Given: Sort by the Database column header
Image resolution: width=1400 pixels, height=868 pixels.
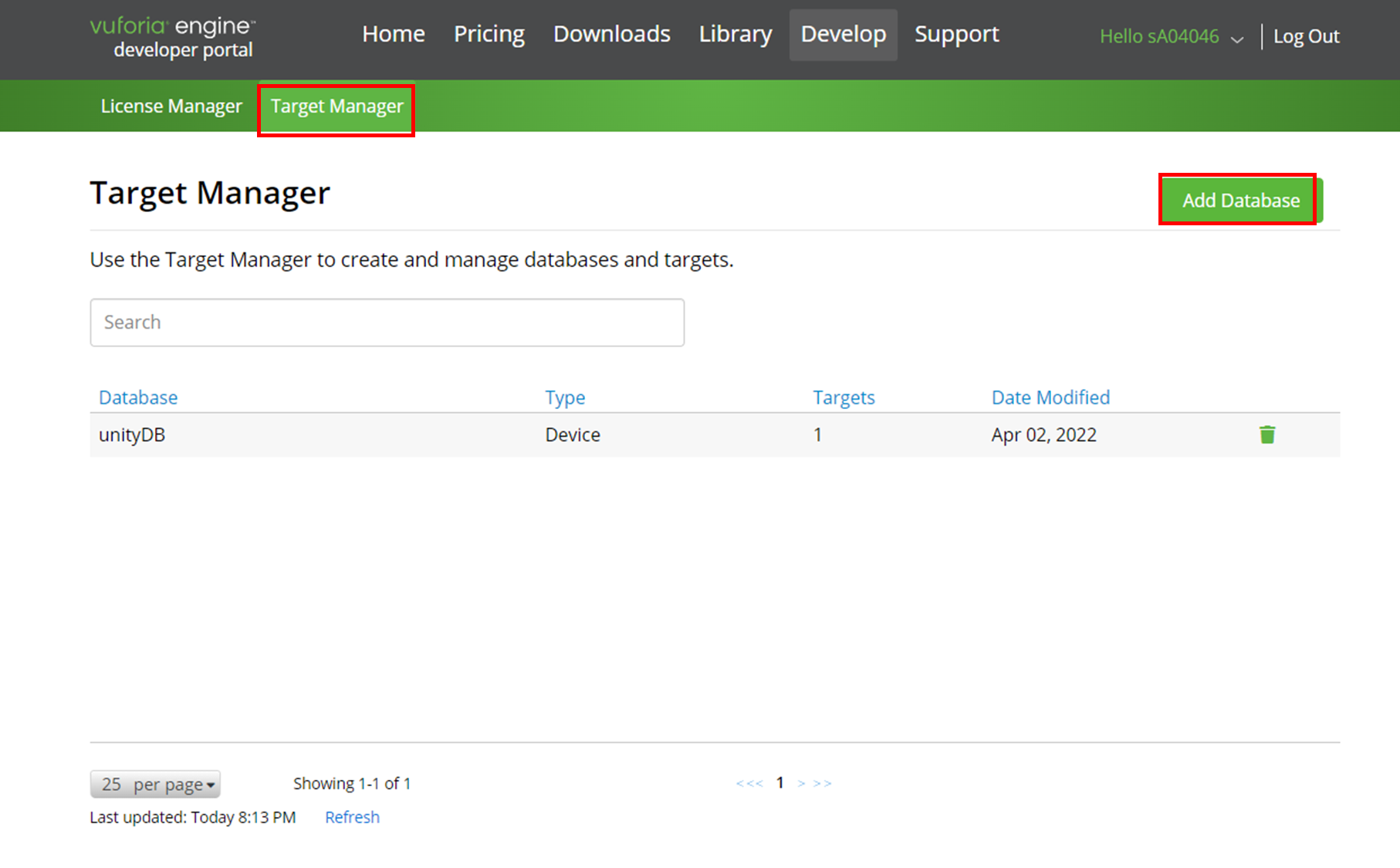Looking at the screenshot, I should [x=138, y=397].
